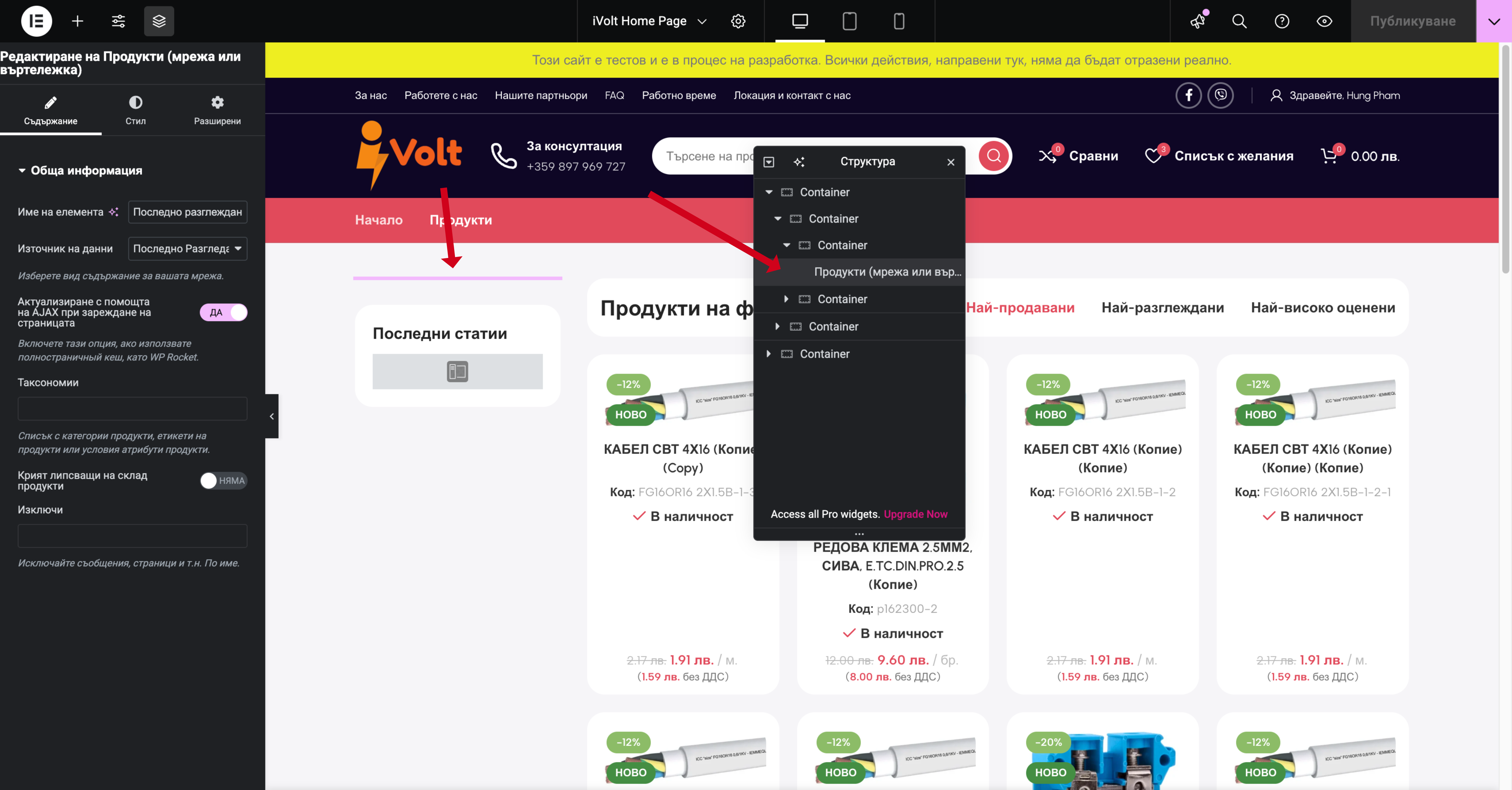The height and width of the screenshot is (790, 1512).
Task: Click Начало in the red navigation bar
Action: click(379, 220)
